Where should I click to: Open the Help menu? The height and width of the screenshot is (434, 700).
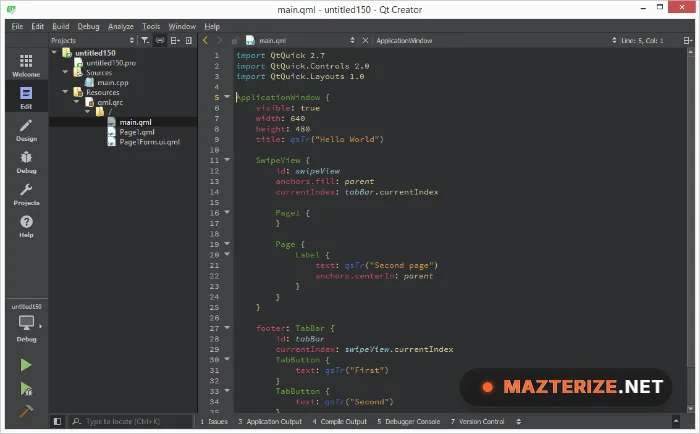click(212, 26)
